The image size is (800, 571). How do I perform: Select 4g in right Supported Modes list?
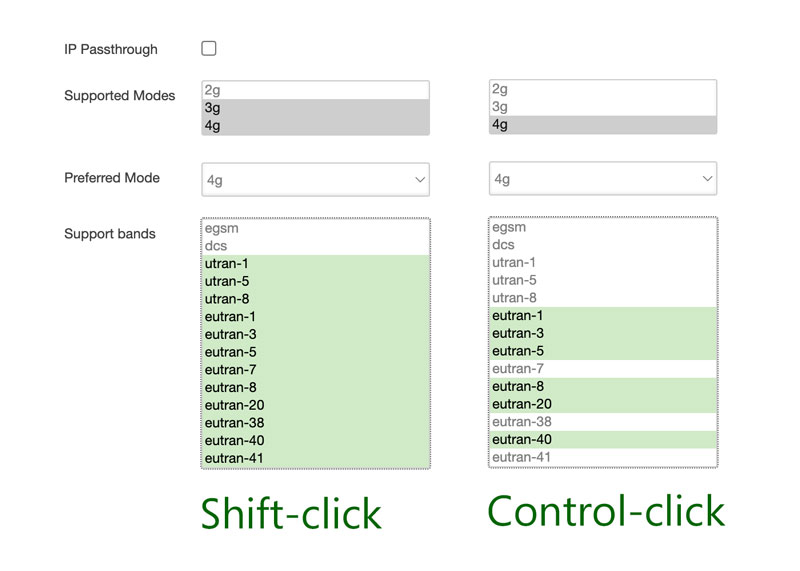[x=603, y=125]
